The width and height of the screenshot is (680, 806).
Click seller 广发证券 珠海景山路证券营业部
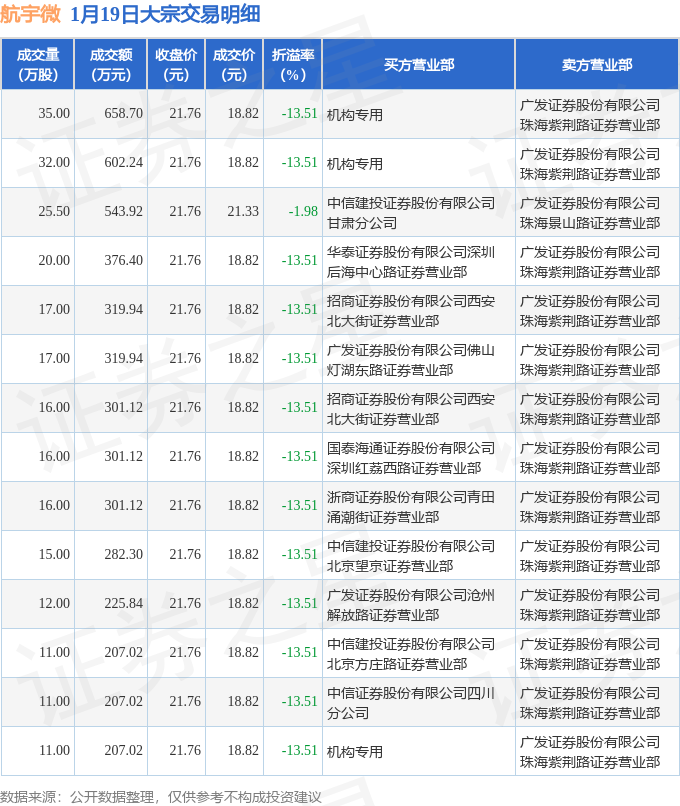click(x=590, y=212)
